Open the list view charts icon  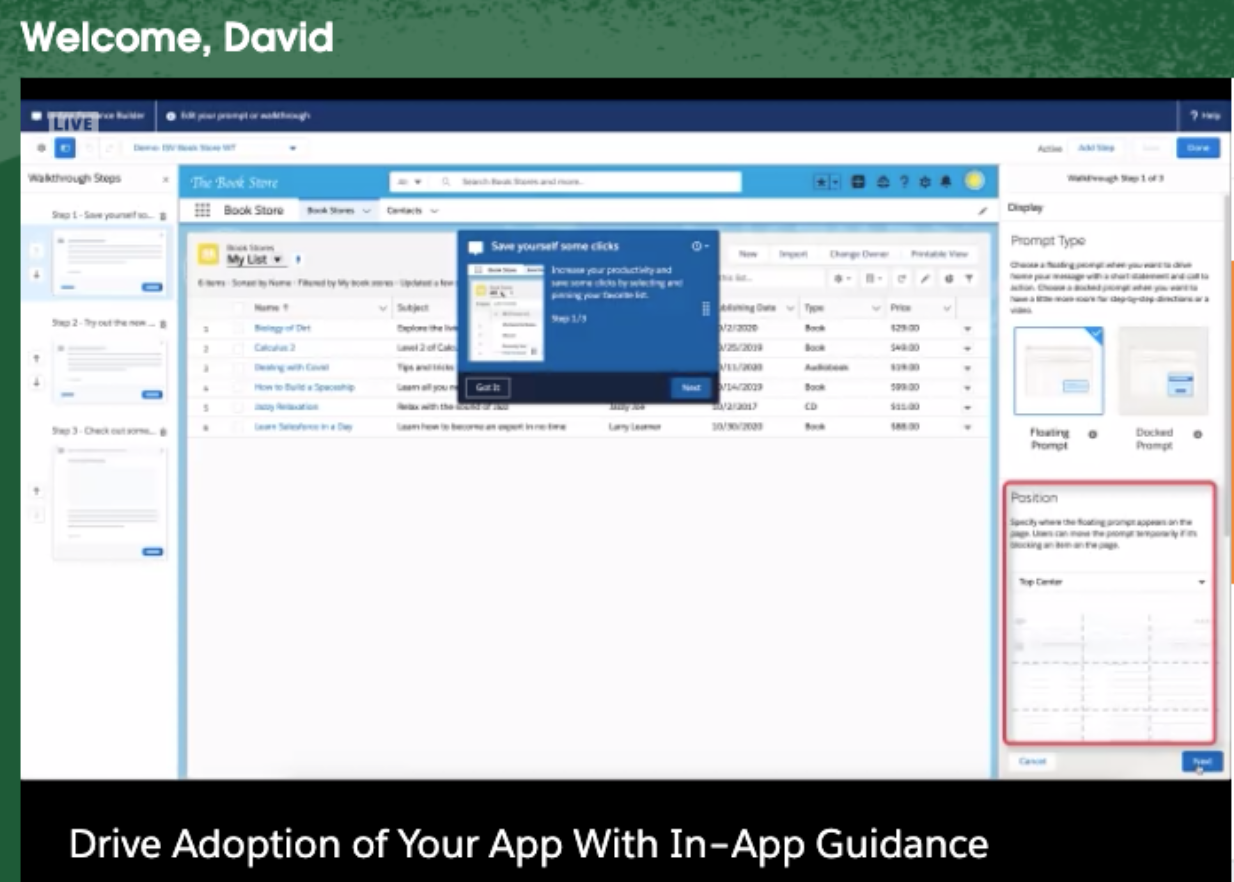pyautogui.click(x=948, y=279)
